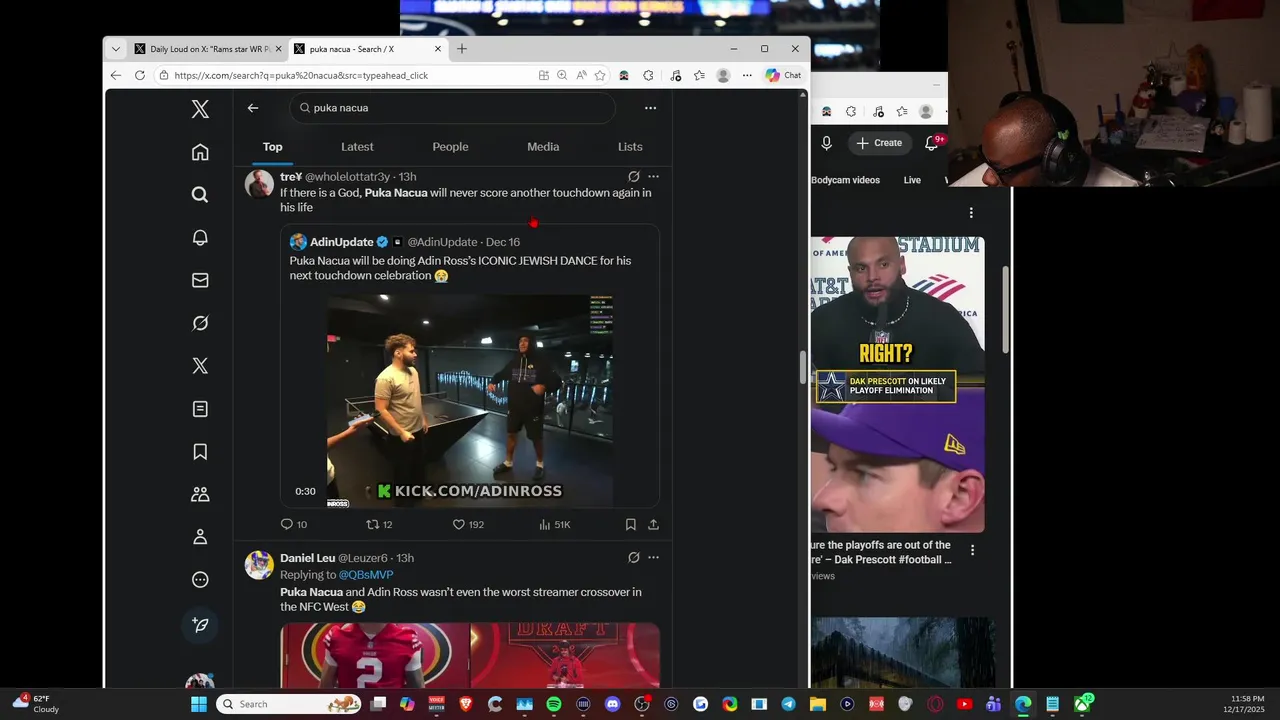Switch to Latest tab
Viewport: 1280px width, 720px height.
(357, 147)
